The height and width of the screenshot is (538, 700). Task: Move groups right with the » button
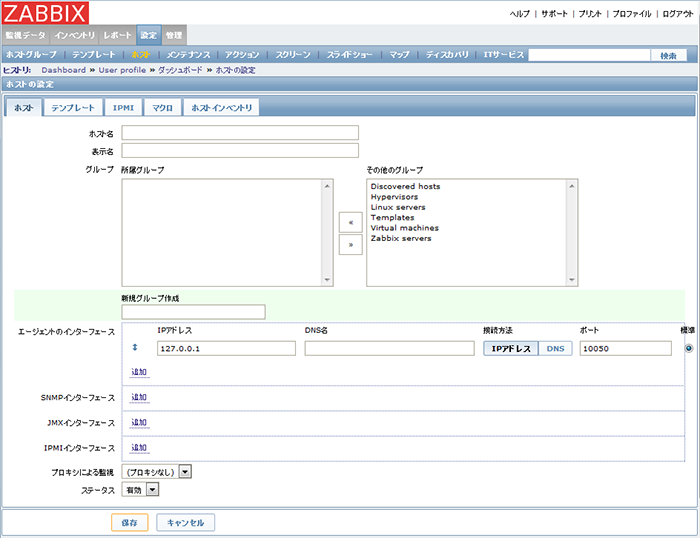[350, 245]
